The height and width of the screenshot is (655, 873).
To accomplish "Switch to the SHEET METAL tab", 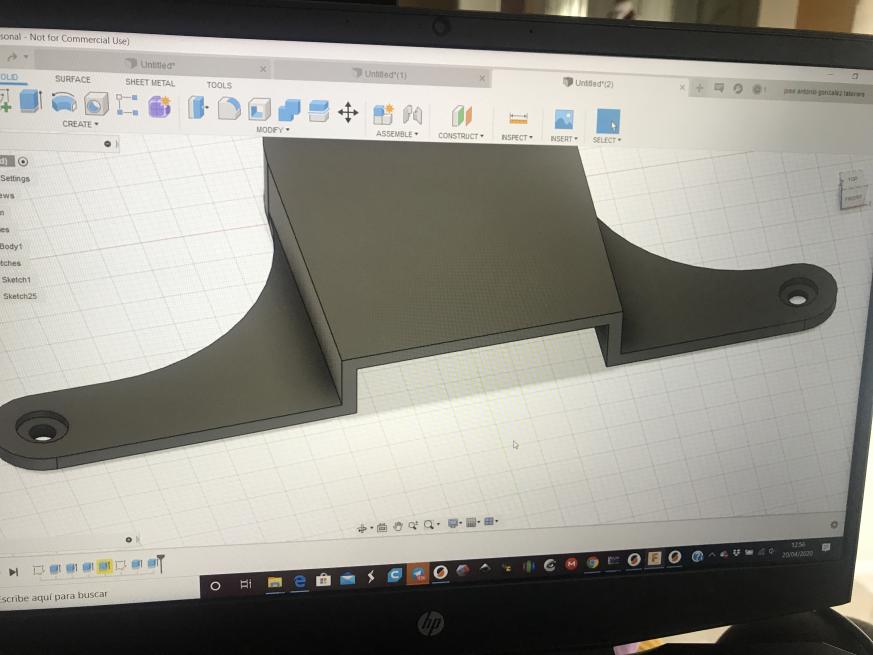I will (150, 83).
